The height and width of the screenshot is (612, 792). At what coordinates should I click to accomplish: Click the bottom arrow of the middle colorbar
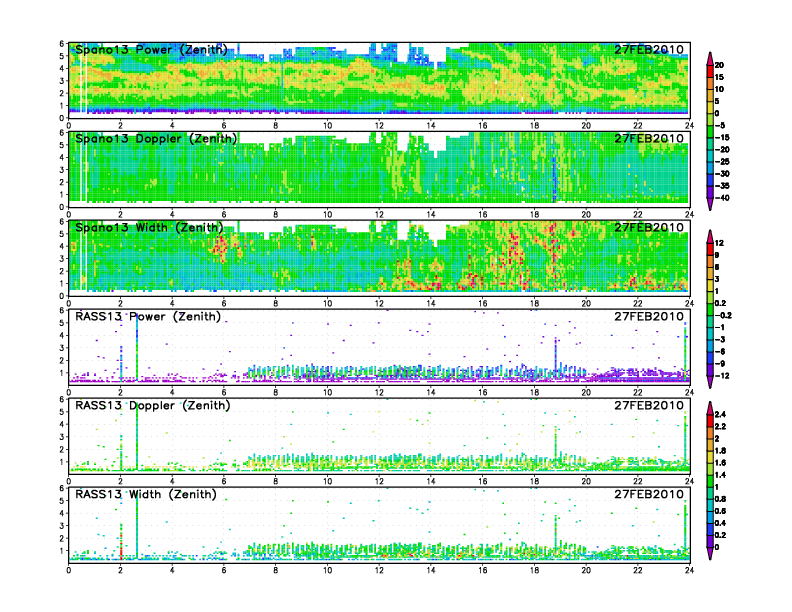(709, 382)
